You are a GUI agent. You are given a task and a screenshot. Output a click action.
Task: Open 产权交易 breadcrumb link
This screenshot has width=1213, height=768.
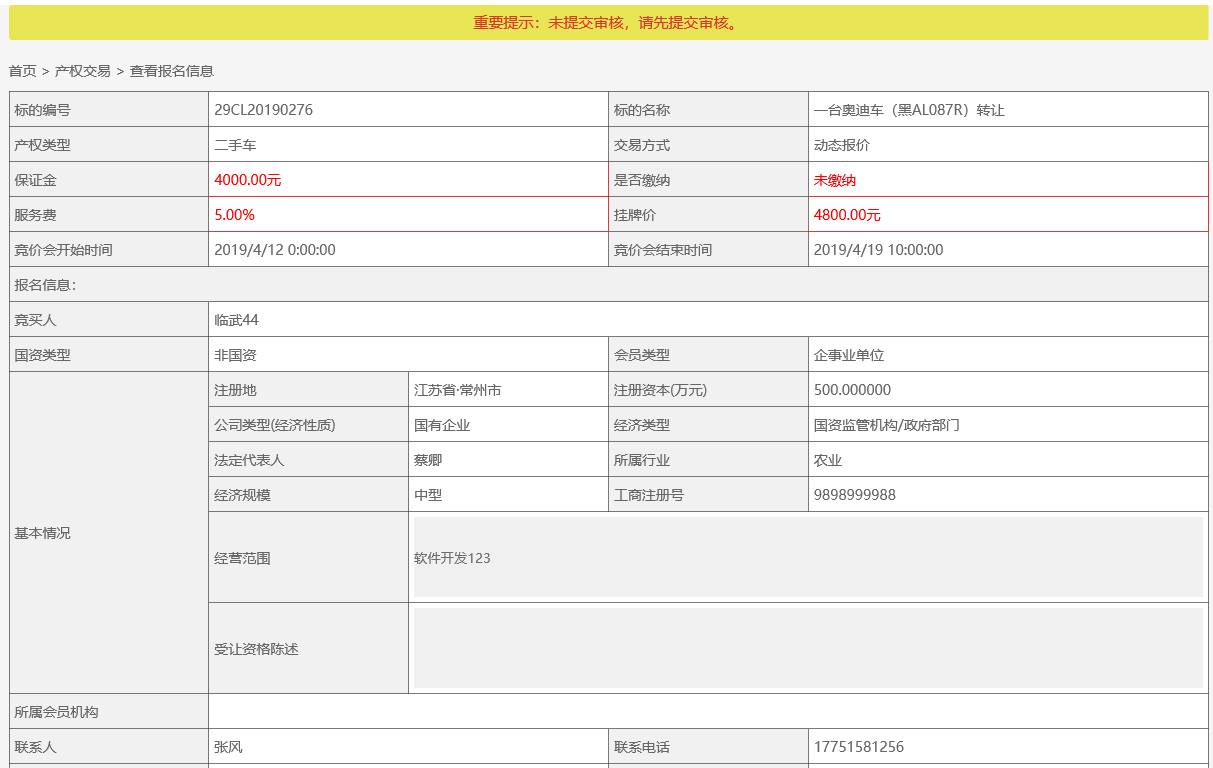click(83, 71)
